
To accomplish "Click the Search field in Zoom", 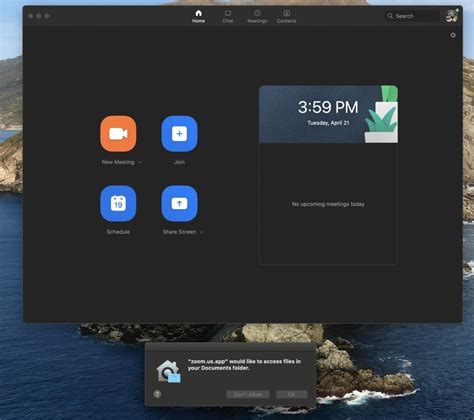I will (413, 16).
